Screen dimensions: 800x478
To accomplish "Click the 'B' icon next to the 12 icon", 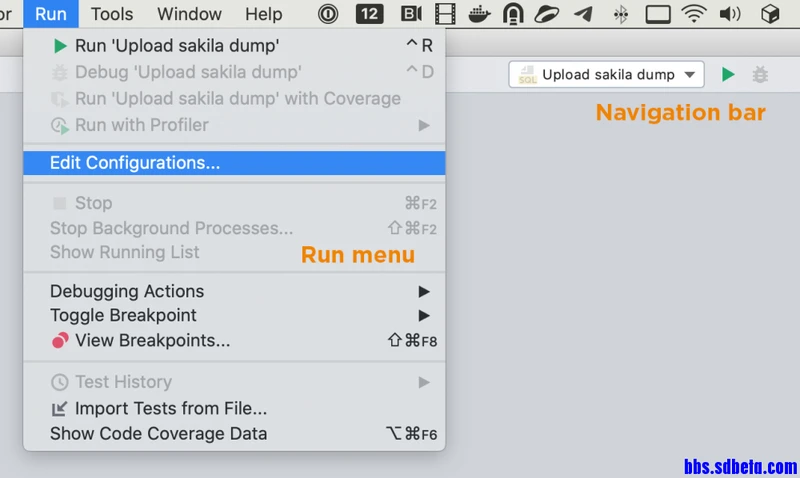I will coord(411,14).
